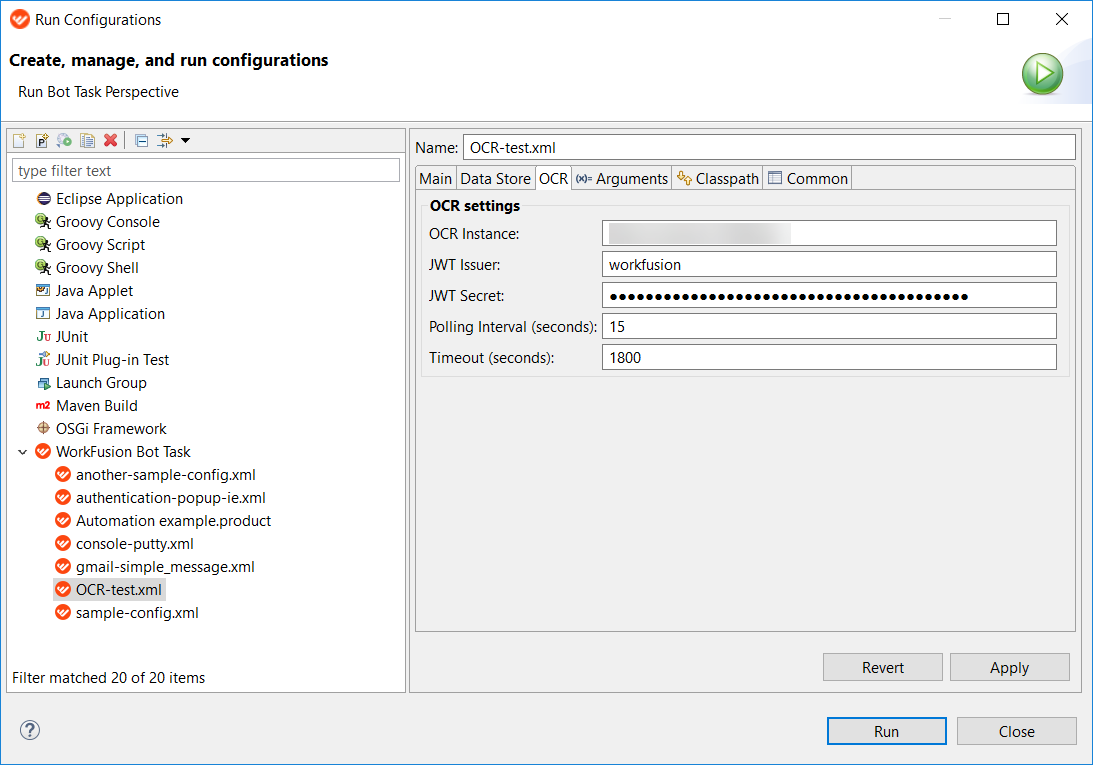Click Duplicate configuration icon
This screenshot has height=765, width=1093.
coord(87,140)
